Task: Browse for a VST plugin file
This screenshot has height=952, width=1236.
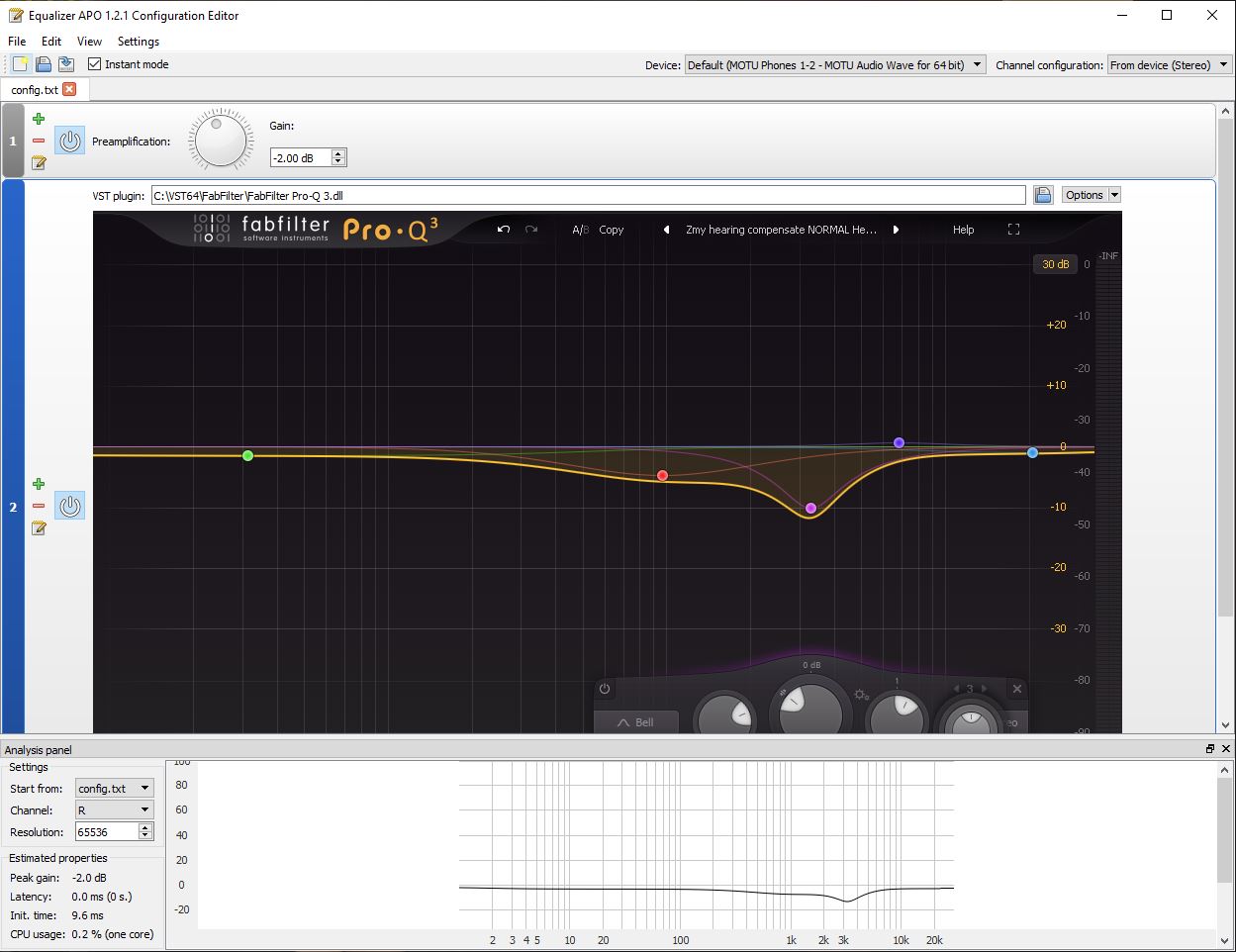Action: coord(1043,195)
